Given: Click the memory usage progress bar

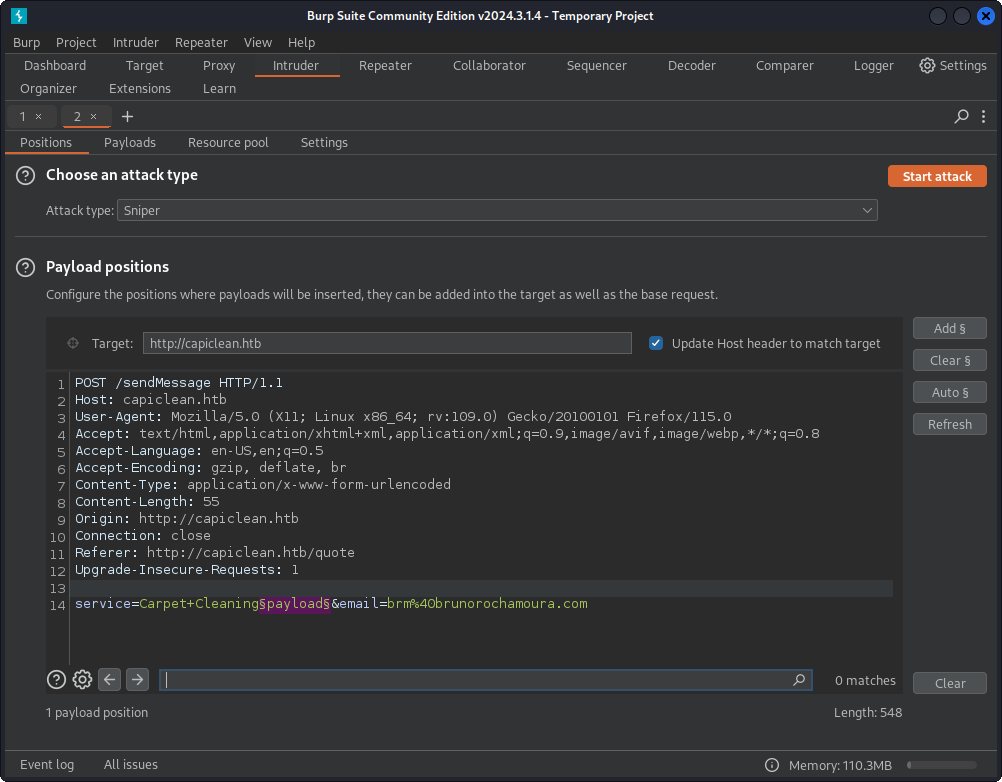Looking at the screenshot, I should (x=942, y=765).
